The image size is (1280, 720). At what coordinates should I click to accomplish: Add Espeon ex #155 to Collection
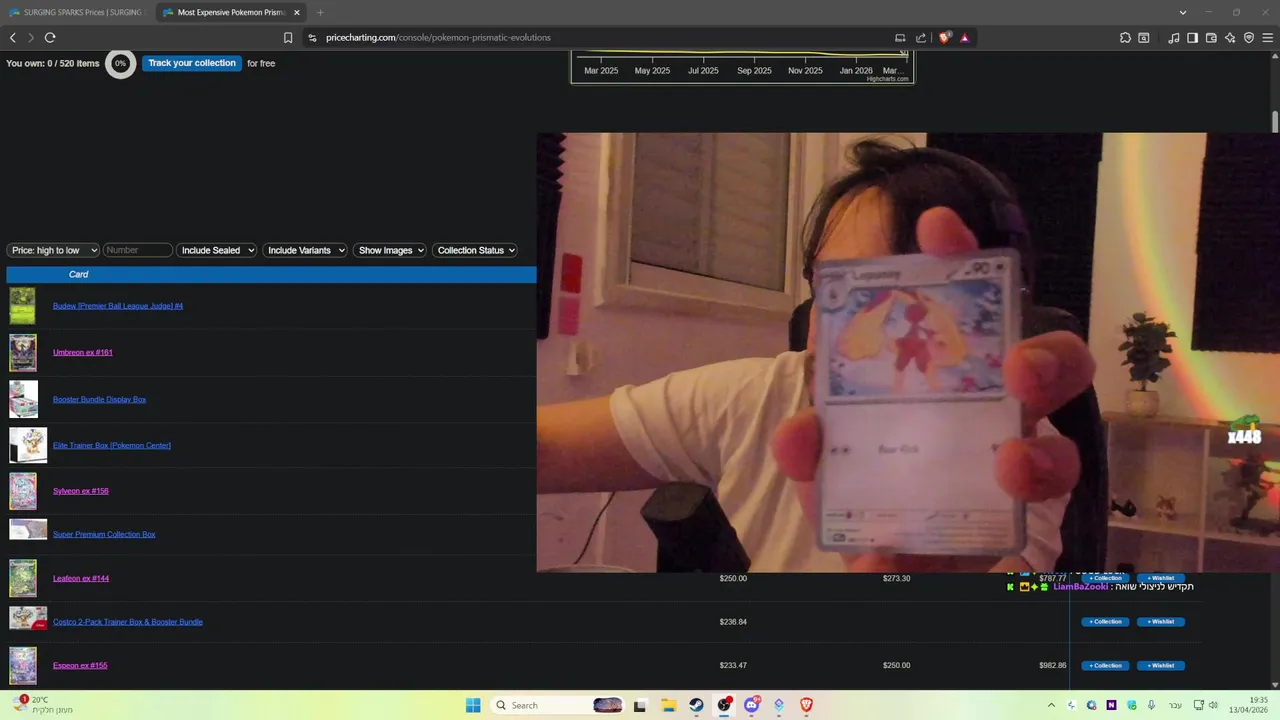click(1105, 666)
